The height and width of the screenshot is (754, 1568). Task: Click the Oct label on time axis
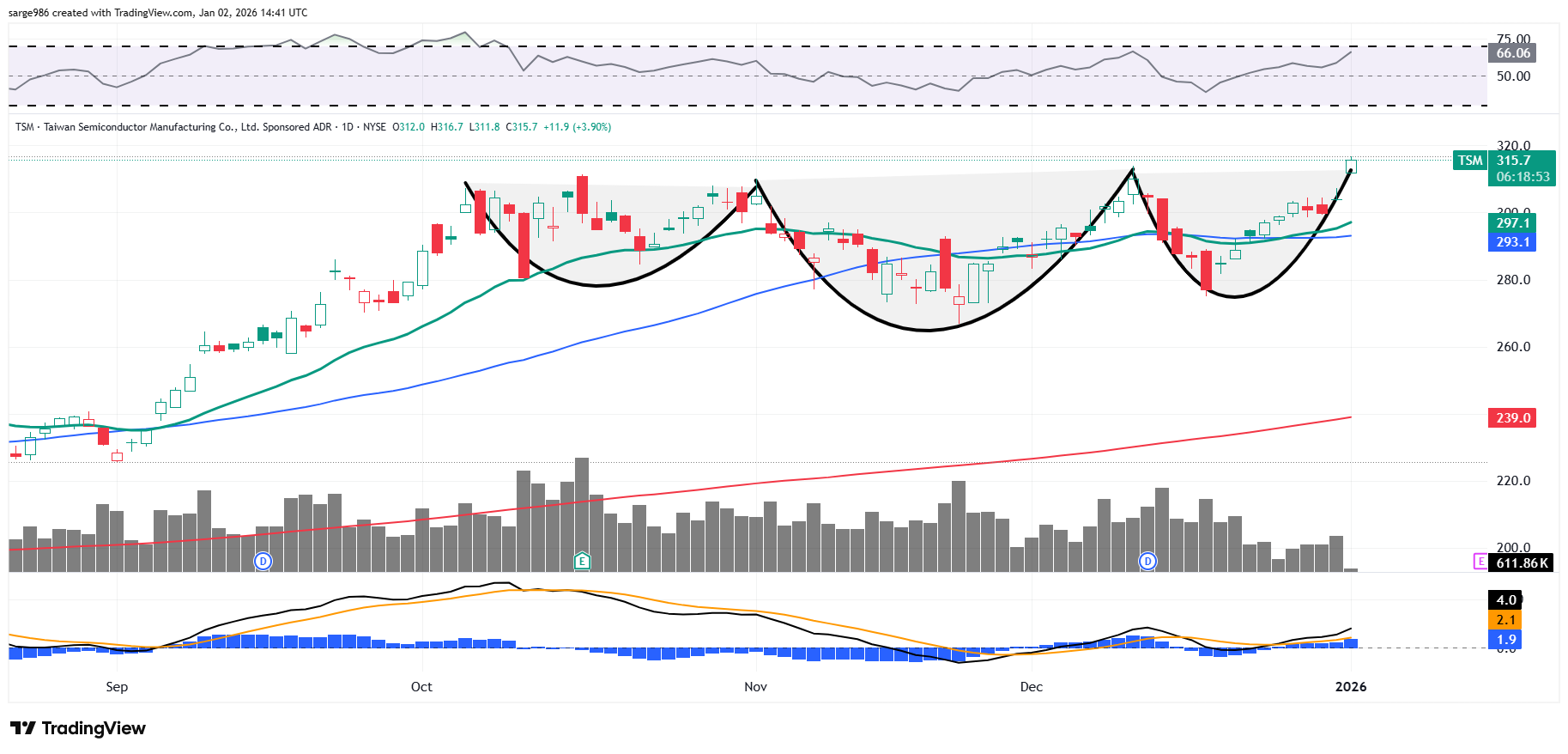(x=421, y=687)
